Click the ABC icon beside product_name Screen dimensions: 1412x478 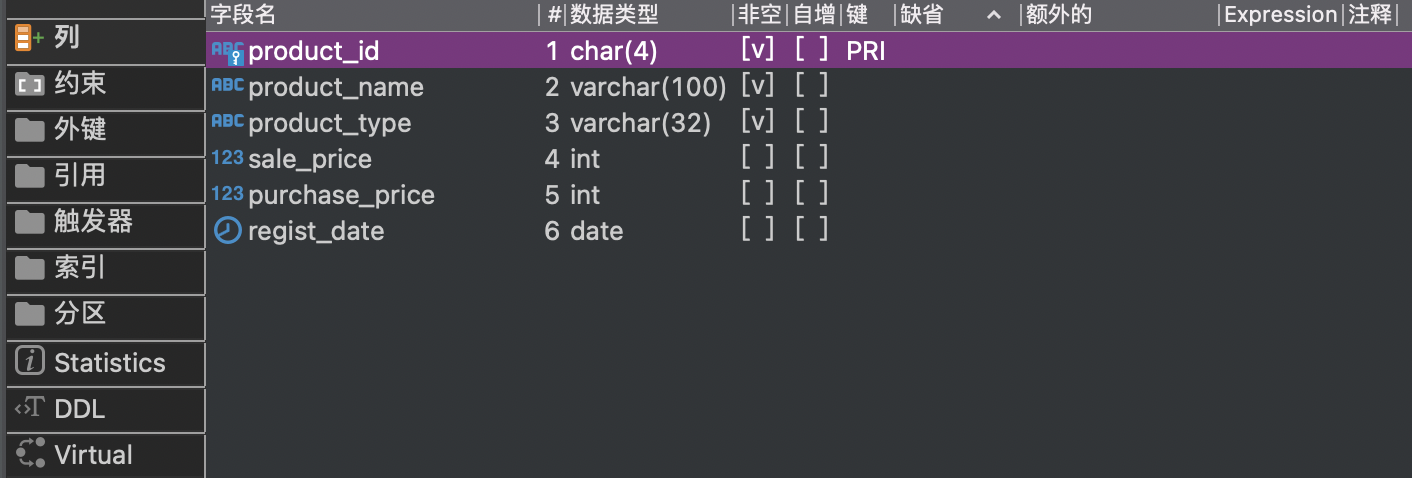point(228,87)
